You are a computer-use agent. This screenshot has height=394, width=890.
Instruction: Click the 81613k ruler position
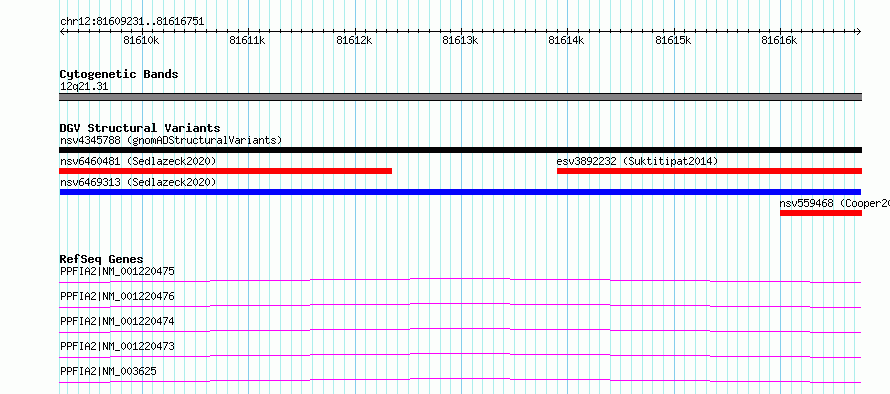[460, 40]
